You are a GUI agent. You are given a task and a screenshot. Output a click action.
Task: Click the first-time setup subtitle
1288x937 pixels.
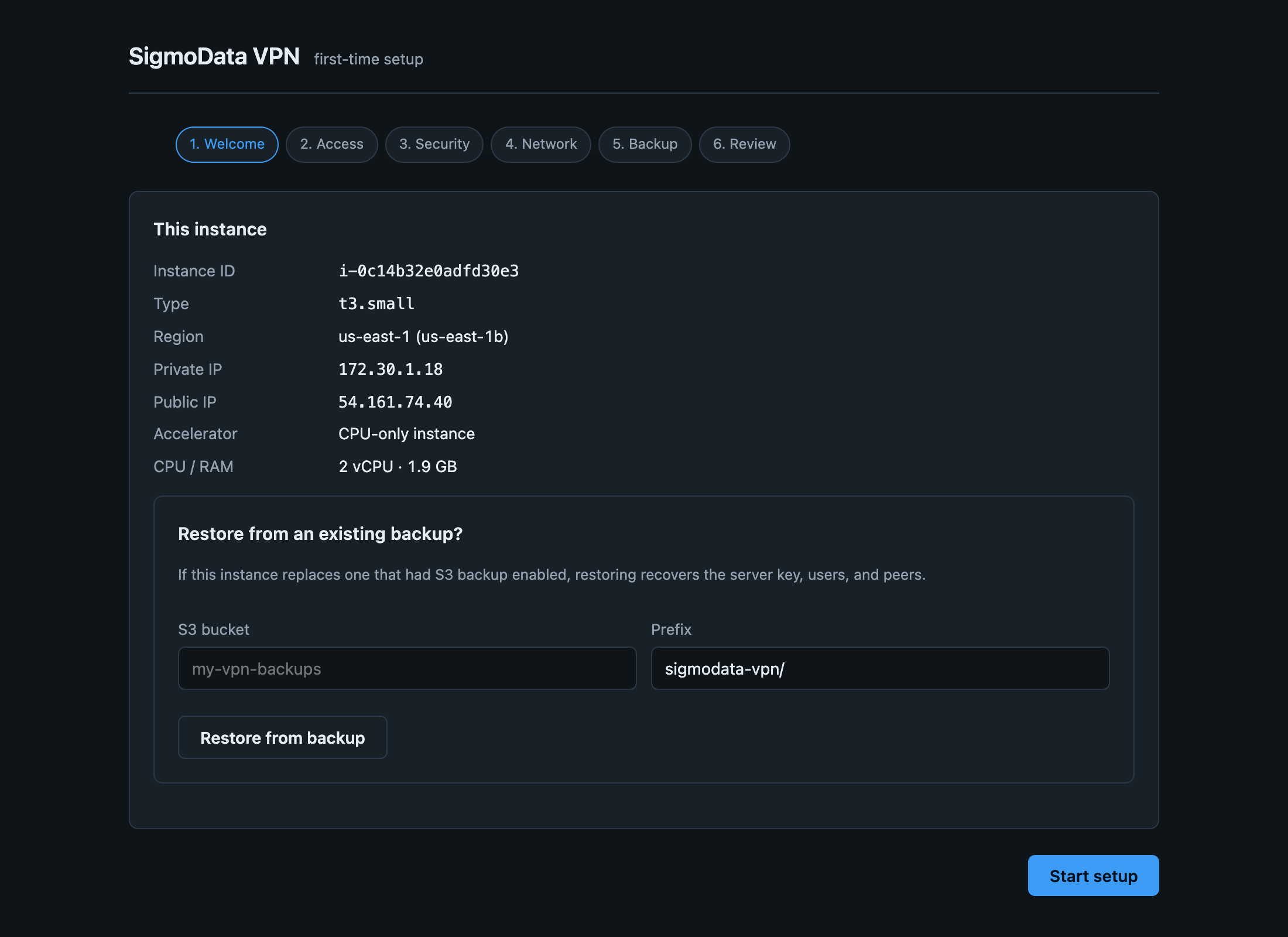pyautogui.click(x=369, y=59)
